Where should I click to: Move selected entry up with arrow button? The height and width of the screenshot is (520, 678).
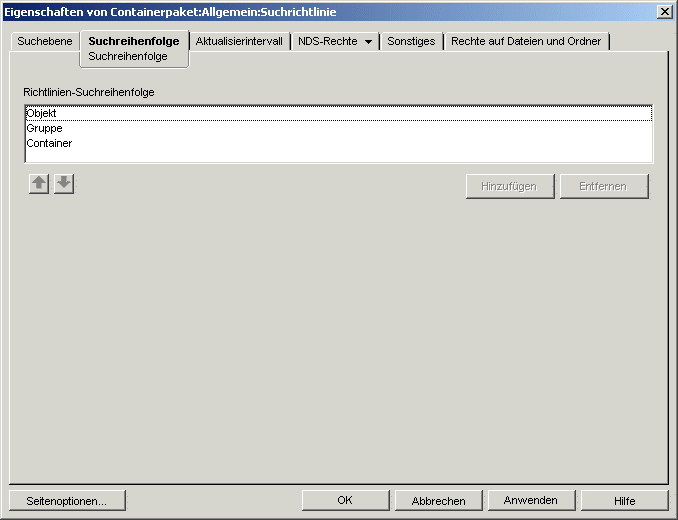[39, 184]
